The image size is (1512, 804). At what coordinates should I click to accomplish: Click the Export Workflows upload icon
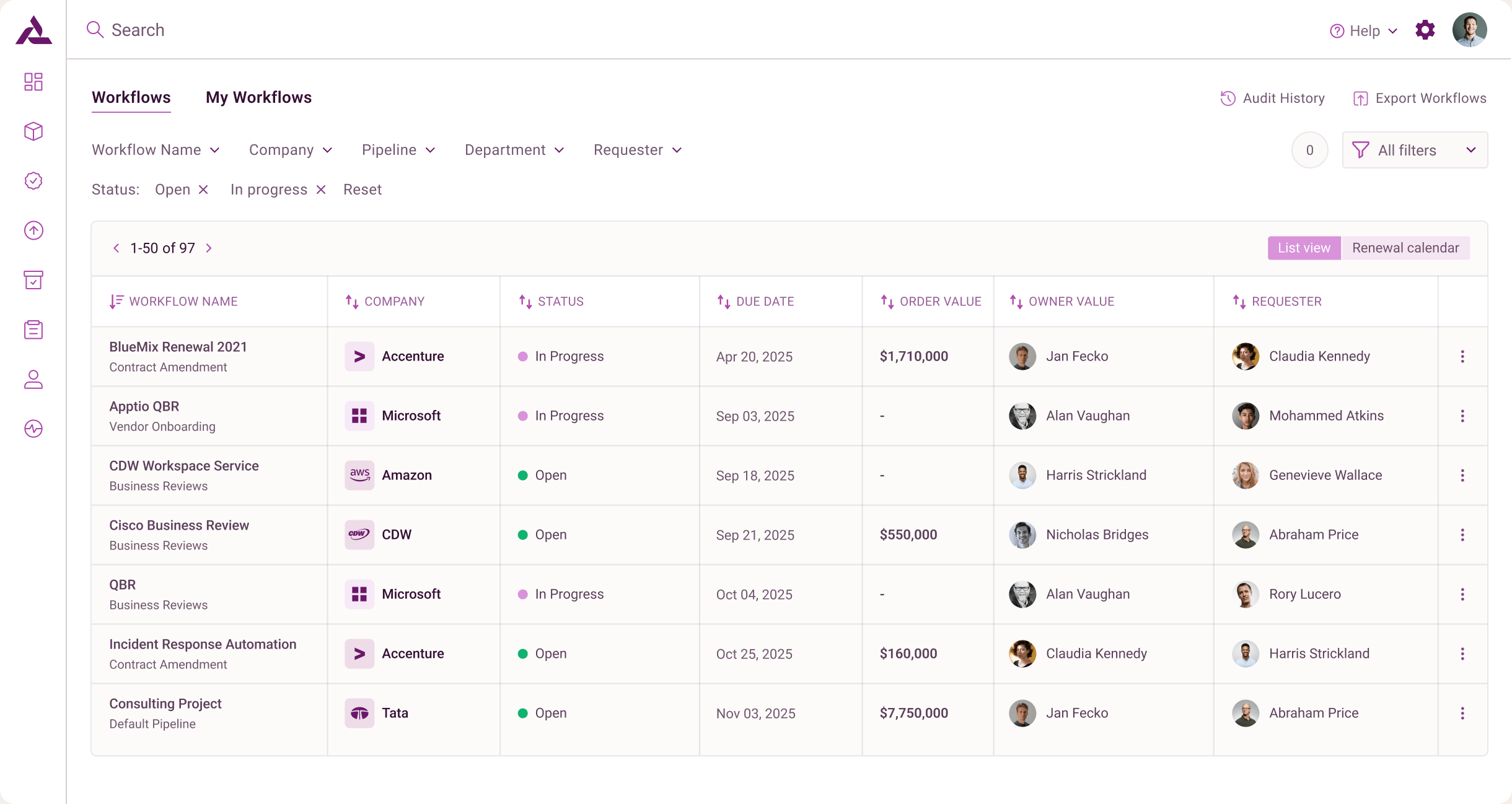[x=1360, y=98]
